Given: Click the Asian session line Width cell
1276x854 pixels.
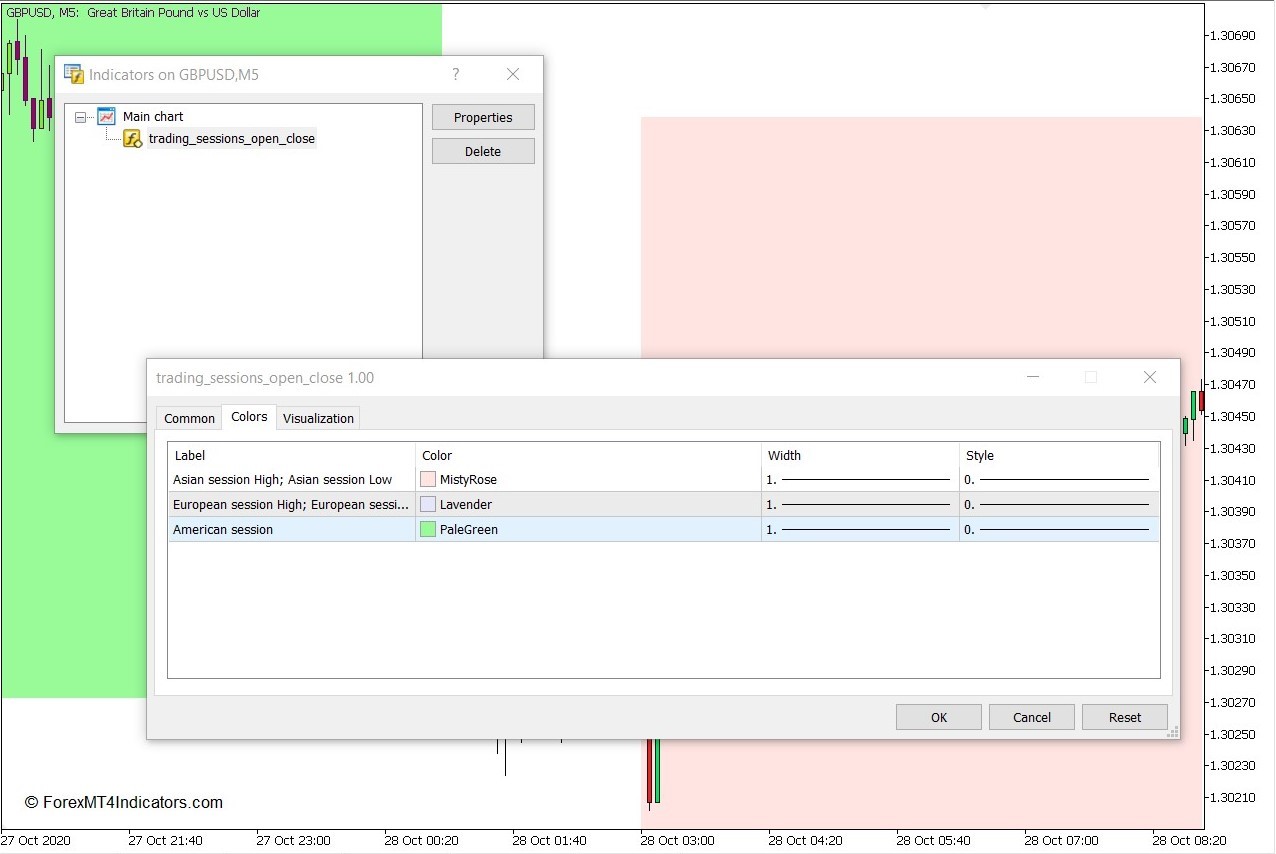Looking at the screenshot, I should [860, 480].
